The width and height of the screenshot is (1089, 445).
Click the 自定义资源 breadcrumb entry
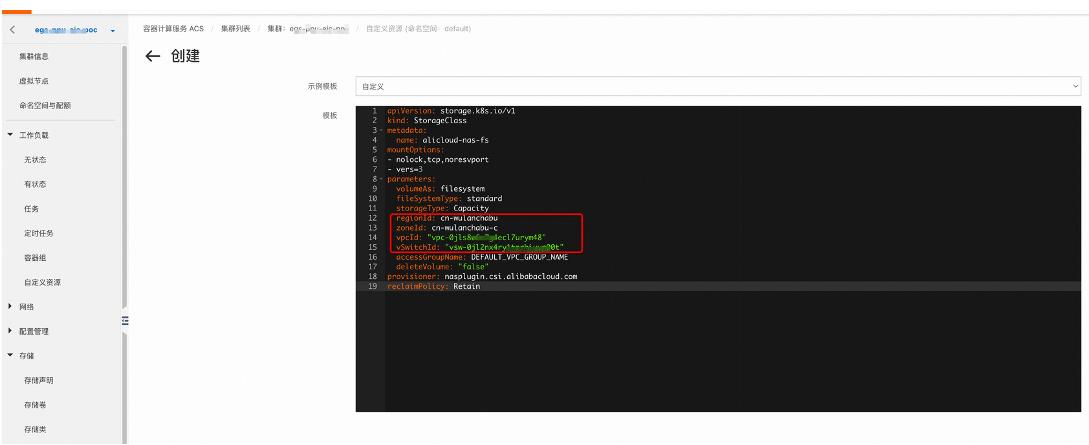418,28
